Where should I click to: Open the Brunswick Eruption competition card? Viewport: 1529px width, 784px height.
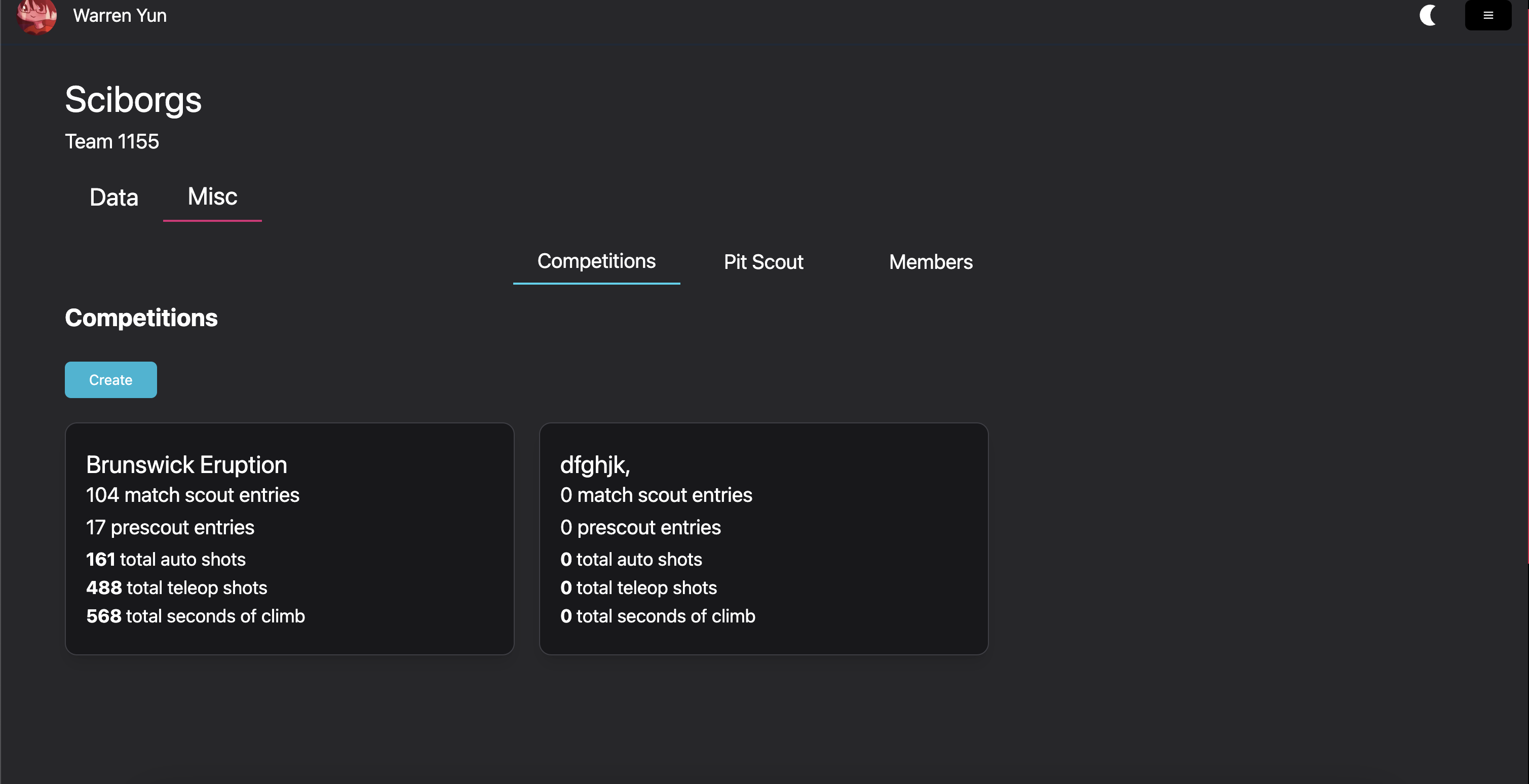[290, 539]
